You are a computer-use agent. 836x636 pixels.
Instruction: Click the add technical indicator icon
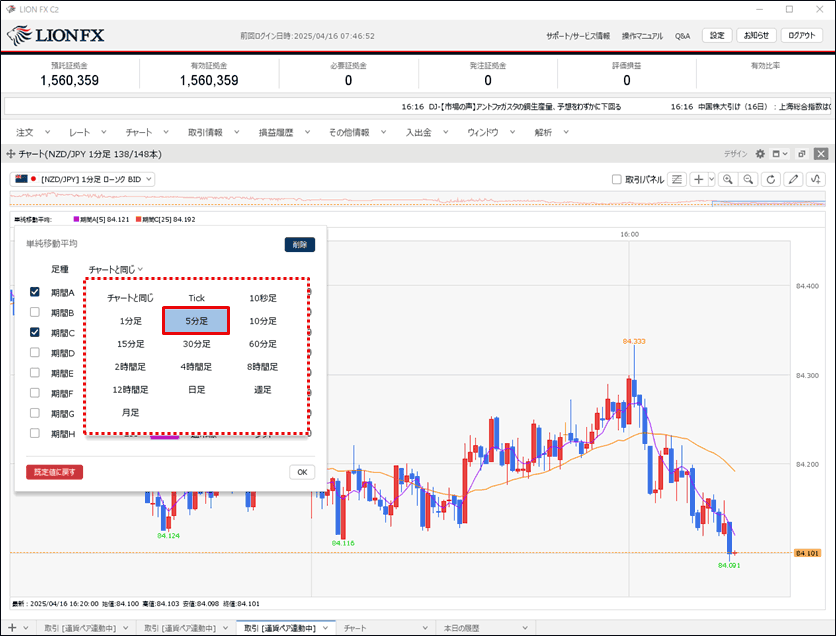(816, 180)
